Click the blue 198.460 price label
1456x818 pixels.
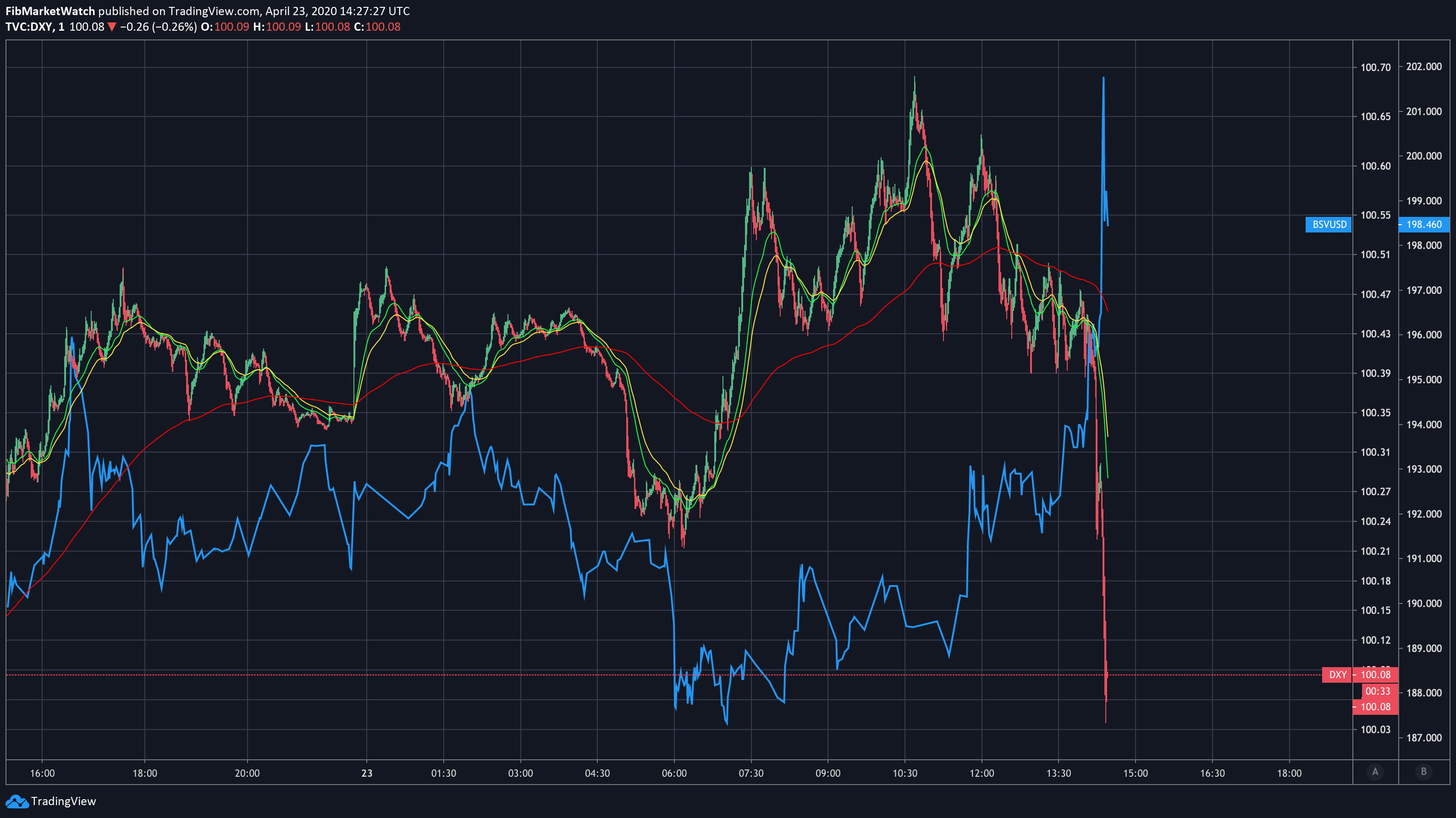click(x=1424, y=224)
